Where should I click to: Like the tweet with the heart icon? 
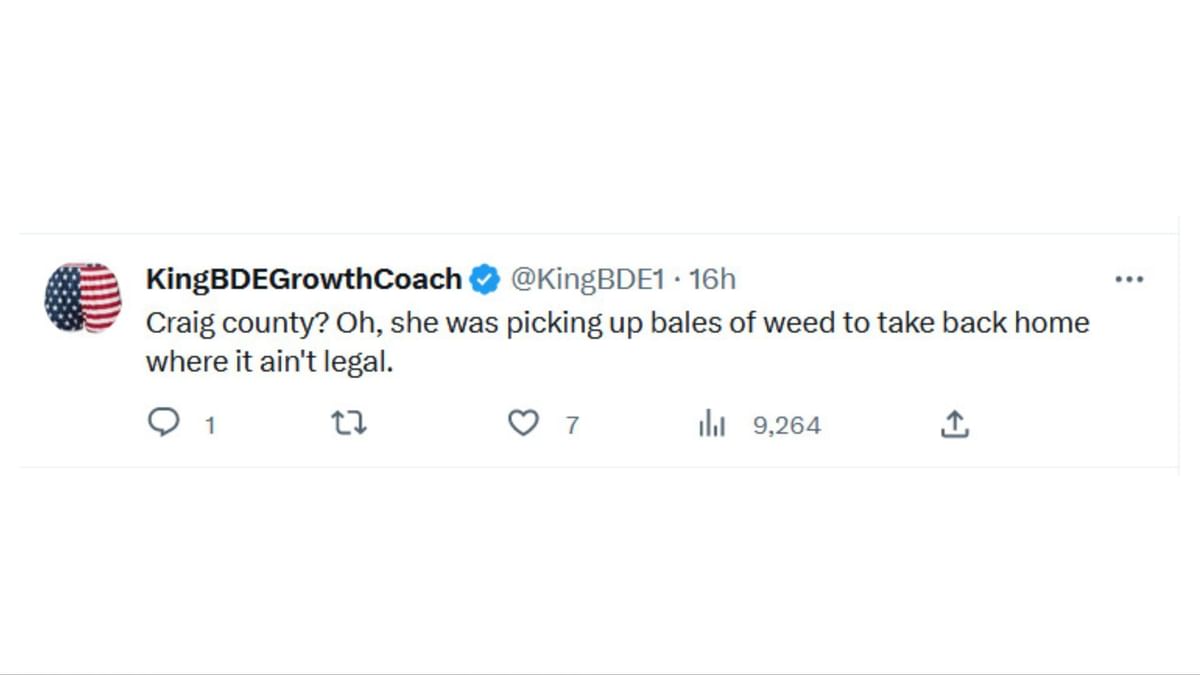click(x=523, y=425)
